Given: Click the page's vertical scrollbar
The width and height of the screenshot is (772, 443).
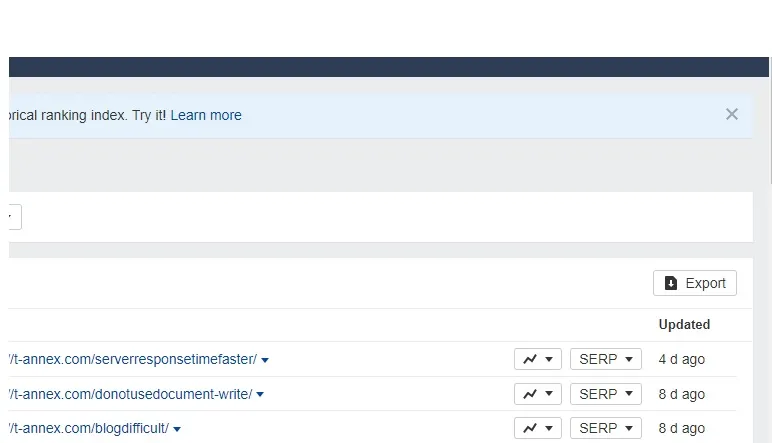Looking at the screenshot, I should click(x=767, y=120).
